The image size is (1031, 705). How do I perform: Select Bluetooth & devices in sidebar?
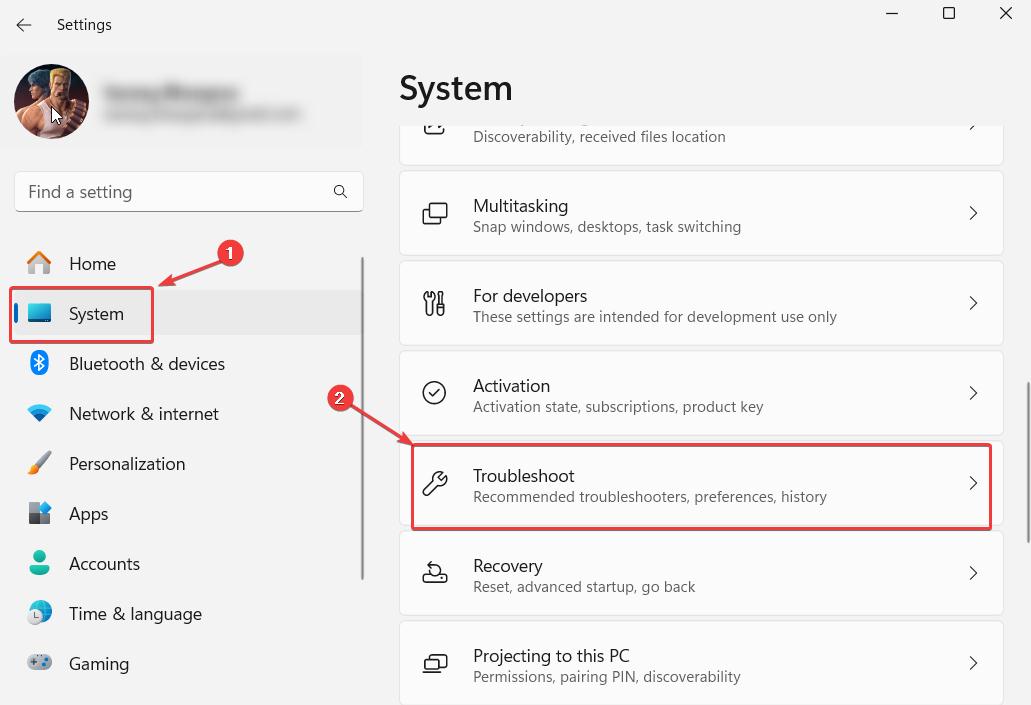point(146,364)
